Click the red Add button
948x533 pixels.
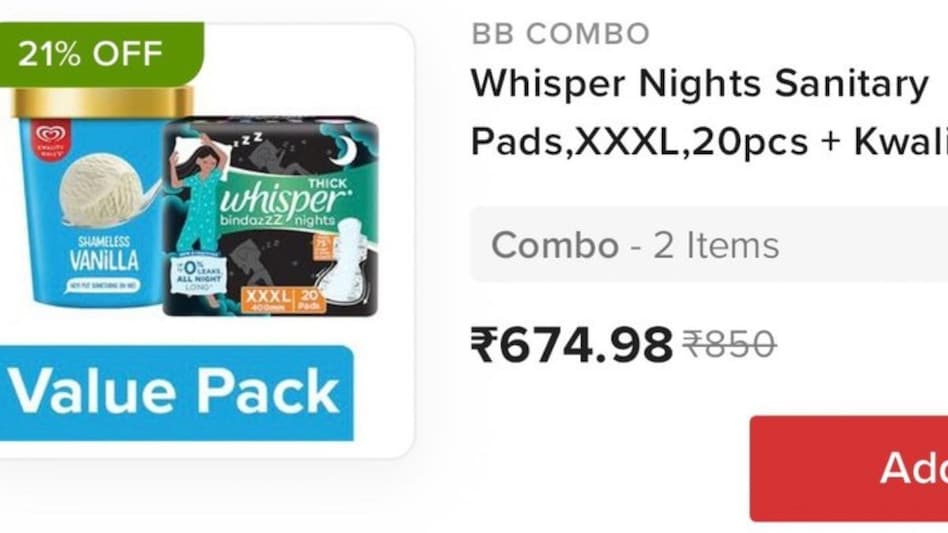(x=849, y=468)
